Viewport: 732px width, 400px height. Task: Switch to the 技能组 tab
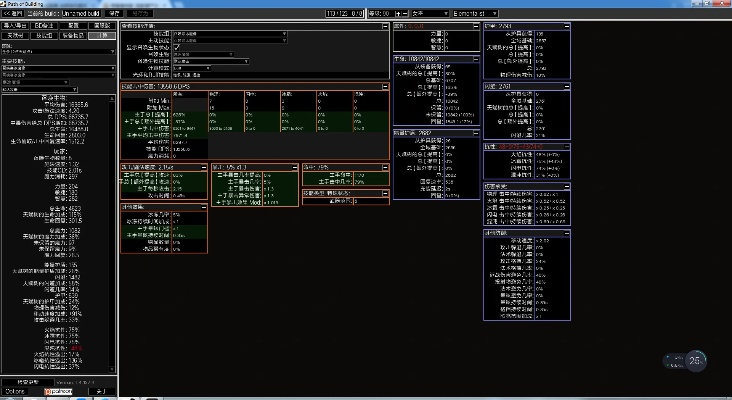(x=44, y=34)
